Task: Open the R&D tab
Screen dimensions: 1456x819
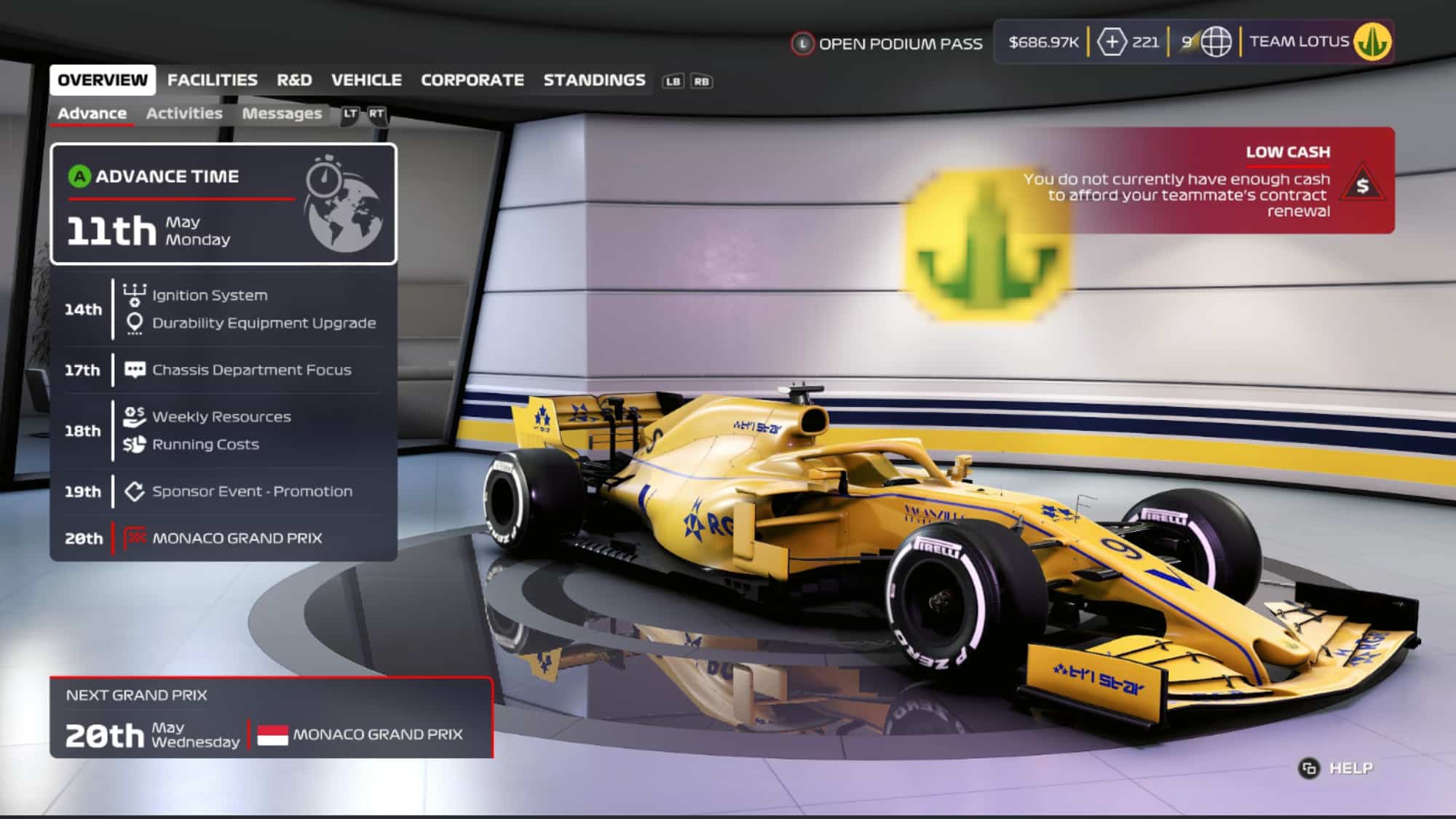Action: 294,80
